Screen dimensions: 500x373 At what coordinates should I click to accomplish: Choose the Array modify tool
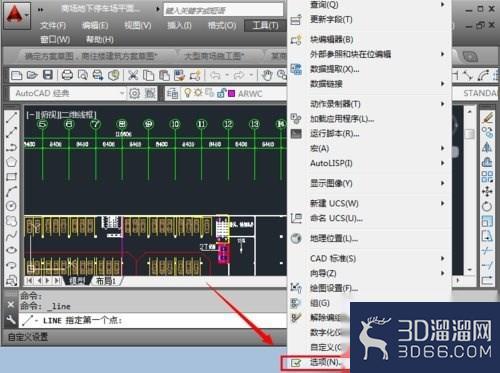coord(487,177)
